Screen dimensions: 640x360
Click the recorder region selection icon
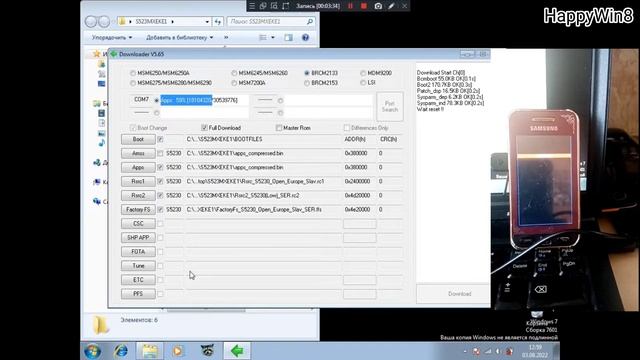(x=274, y=6)
